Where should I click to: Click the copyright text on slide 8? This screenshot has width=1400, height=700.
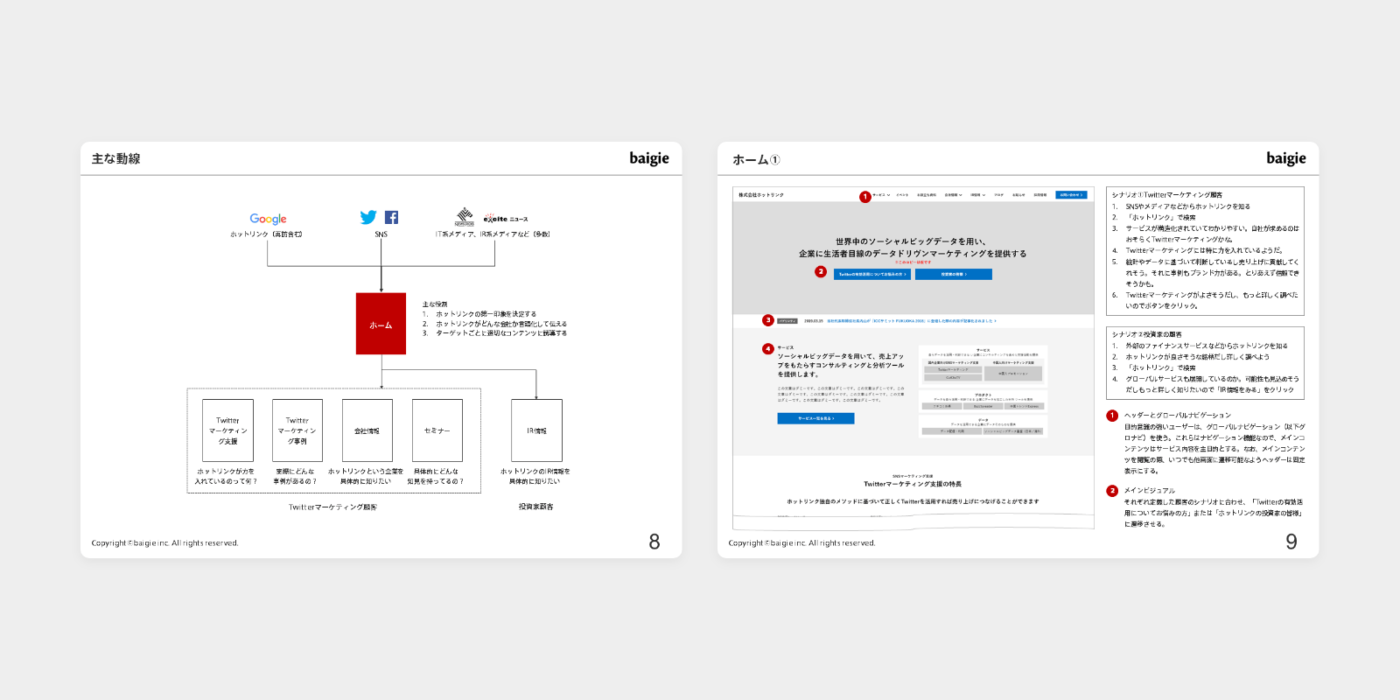(165, 543)
